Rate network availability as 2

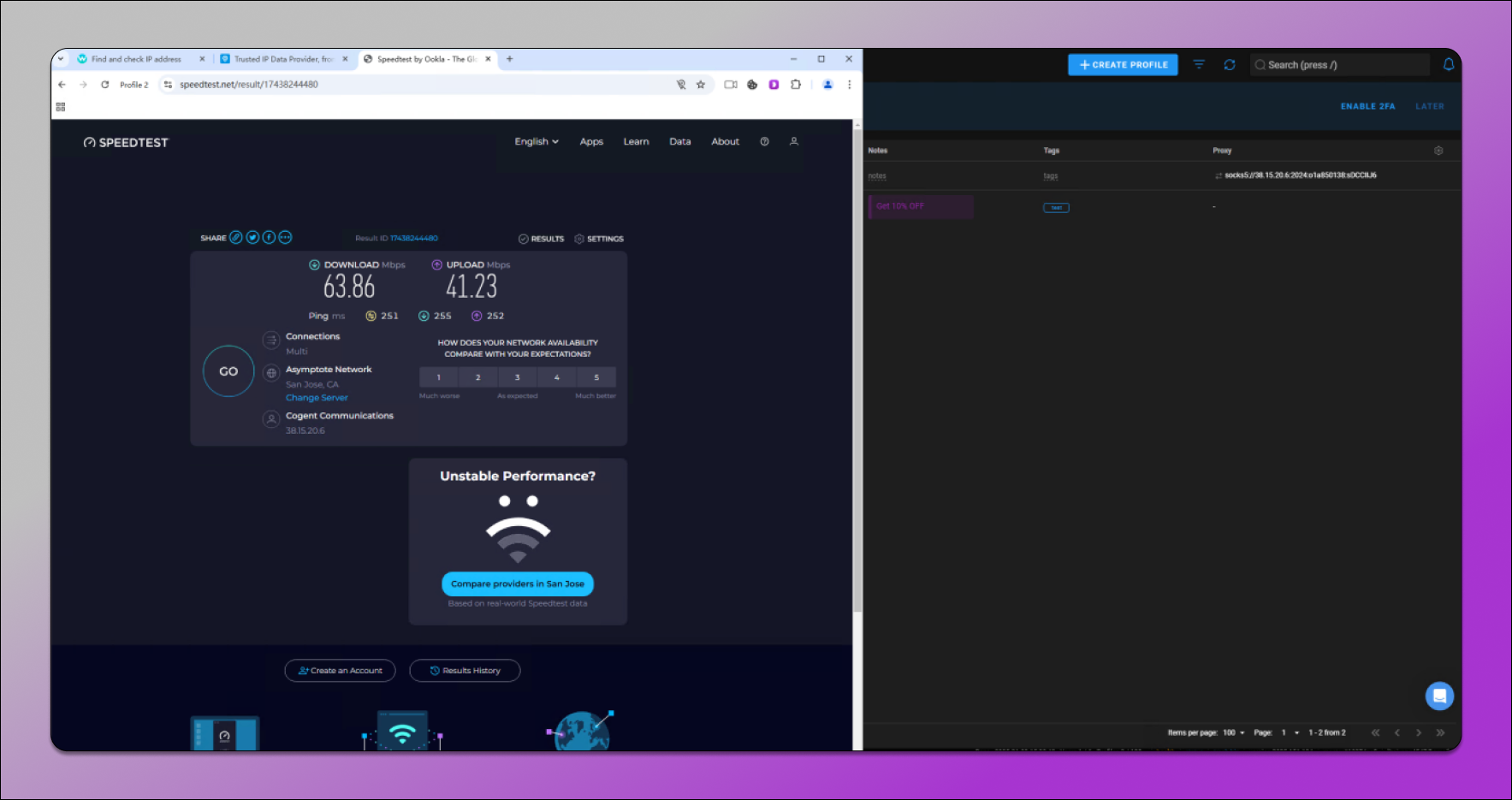478,377
